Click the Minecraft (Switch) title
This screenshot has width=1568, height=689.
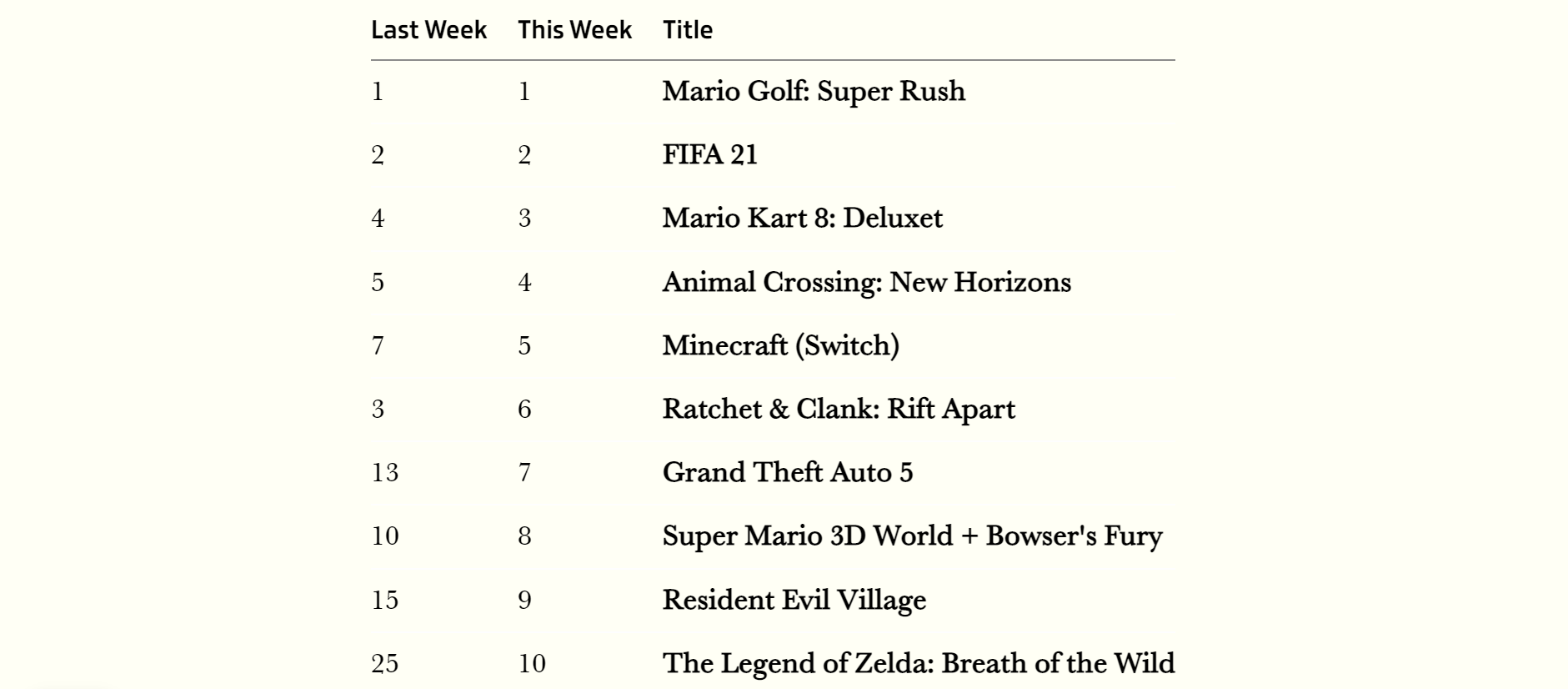[x=780, y=345]
